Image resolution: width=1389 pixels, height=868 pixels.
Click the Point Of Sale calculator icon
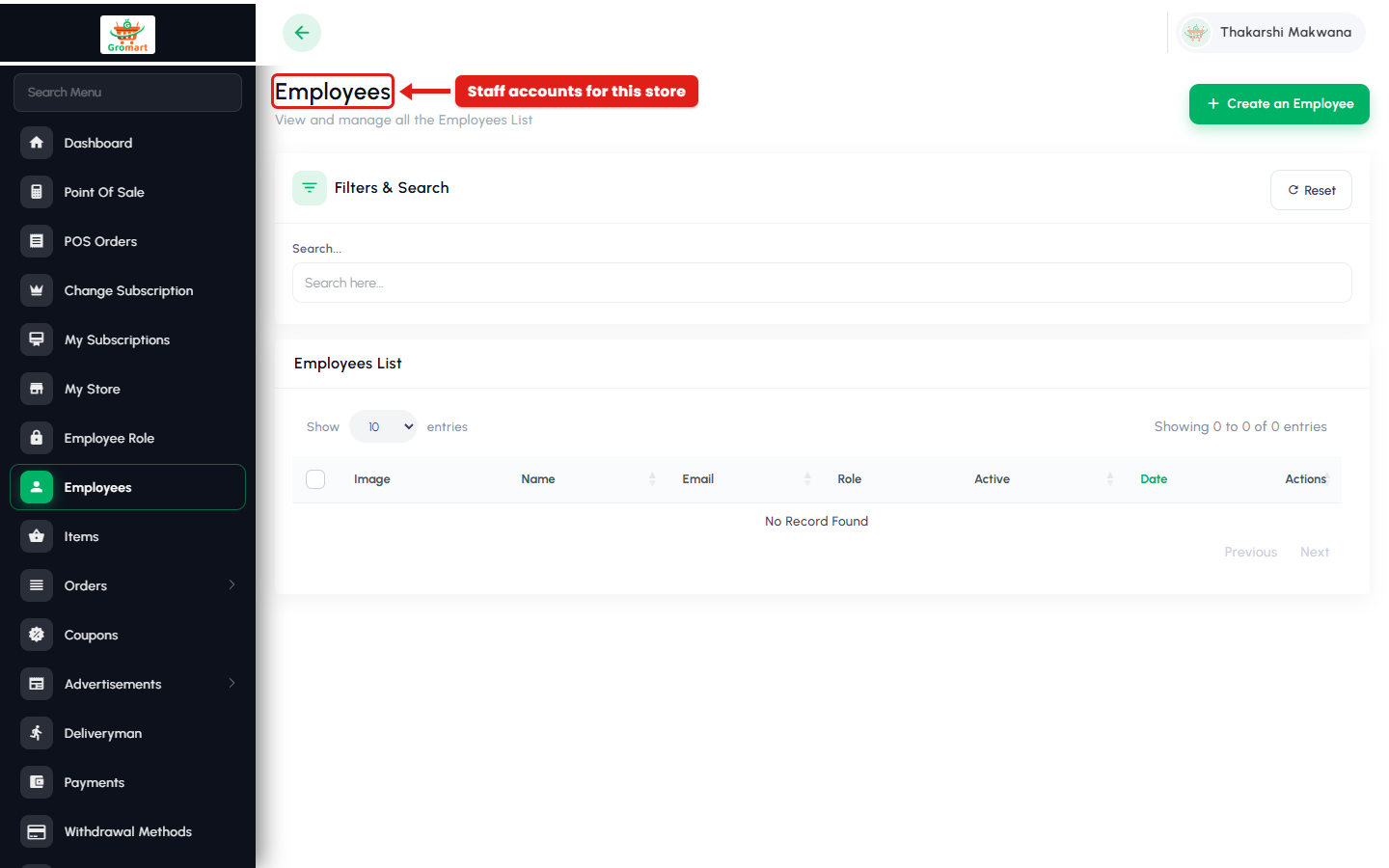point(37,192)
